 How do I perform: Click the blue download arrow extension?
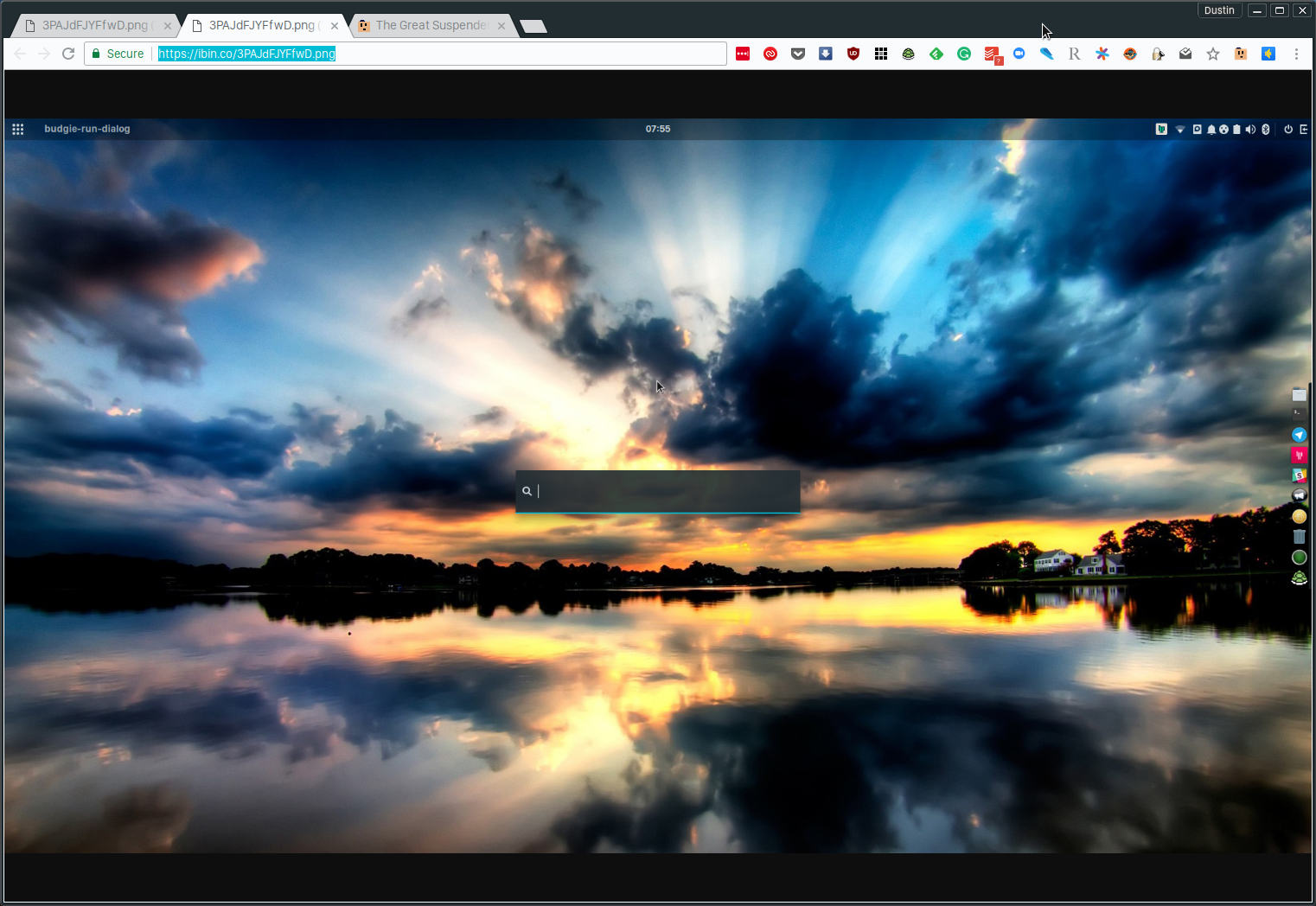(x=826, y=54)
